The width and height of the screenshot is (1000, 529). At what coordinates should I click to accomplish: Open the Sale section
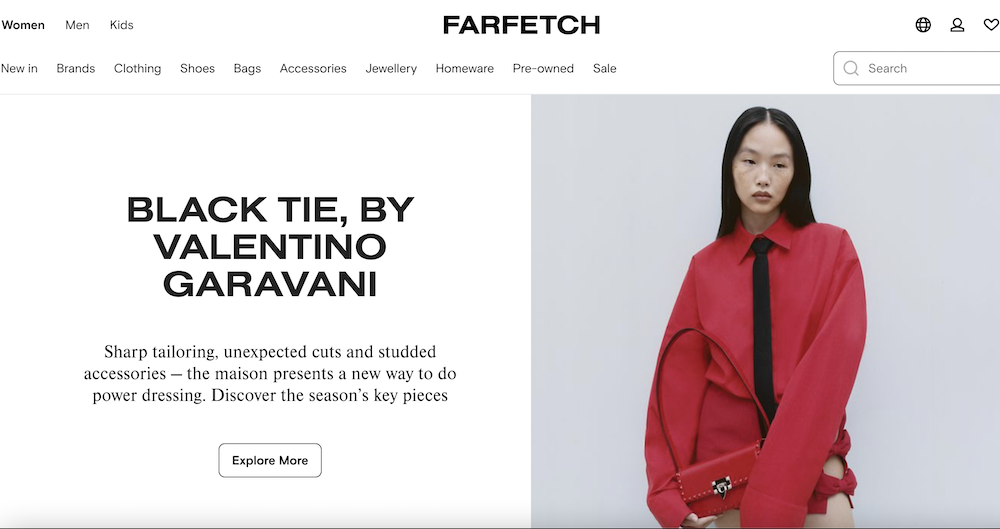point(605,68)
